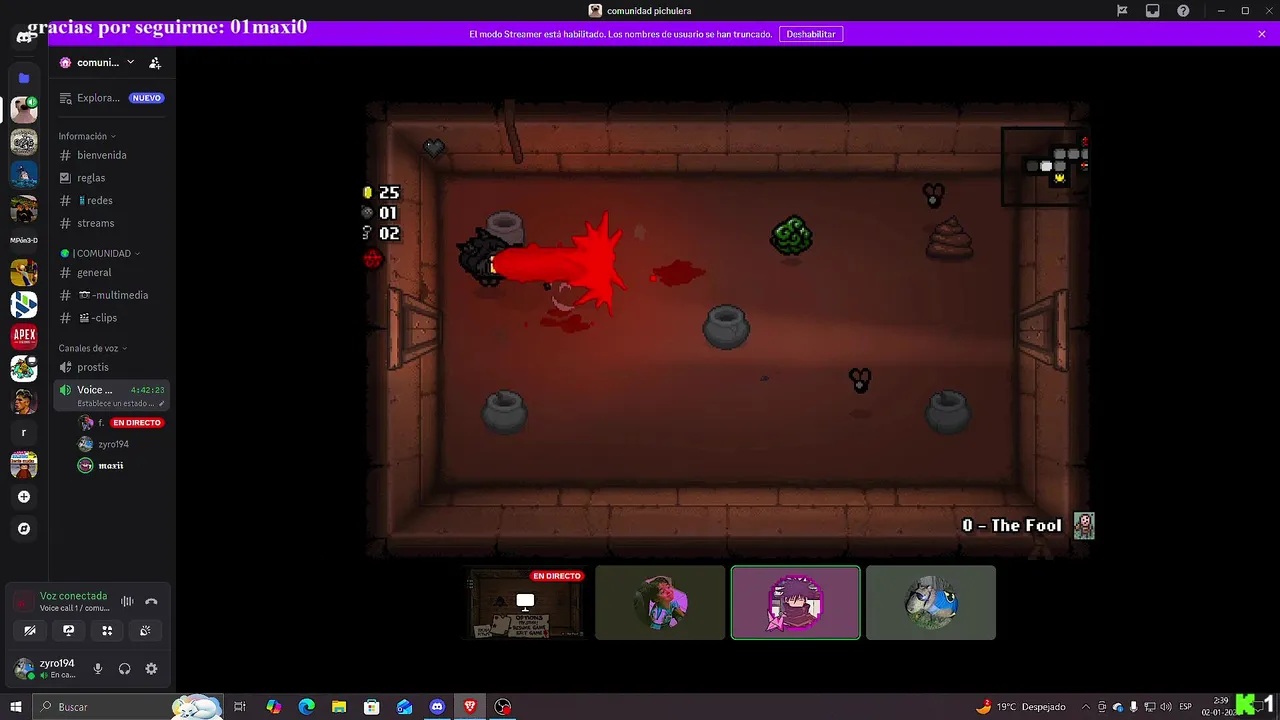Open the help question mark icon
The width and height of the screenshot is (1280, 720).
click(x=1183, y=11)
